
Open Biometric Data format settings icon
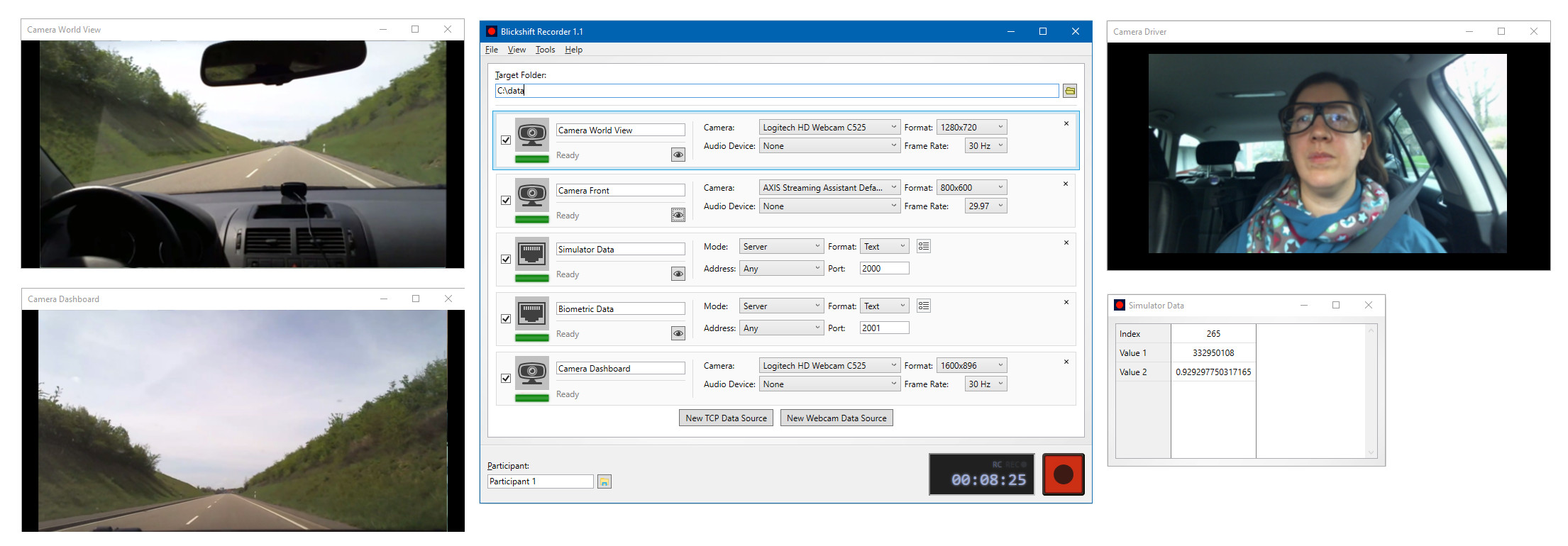(923, 306)
